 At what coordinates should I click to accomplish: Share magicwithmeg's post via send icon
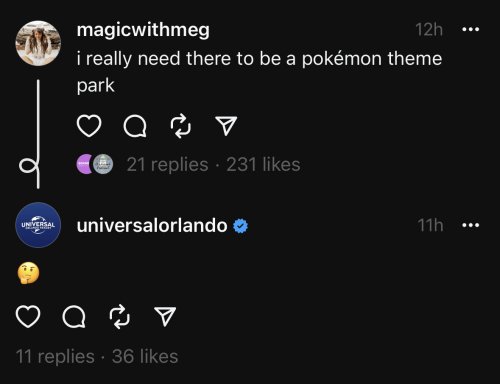[226, 125]
